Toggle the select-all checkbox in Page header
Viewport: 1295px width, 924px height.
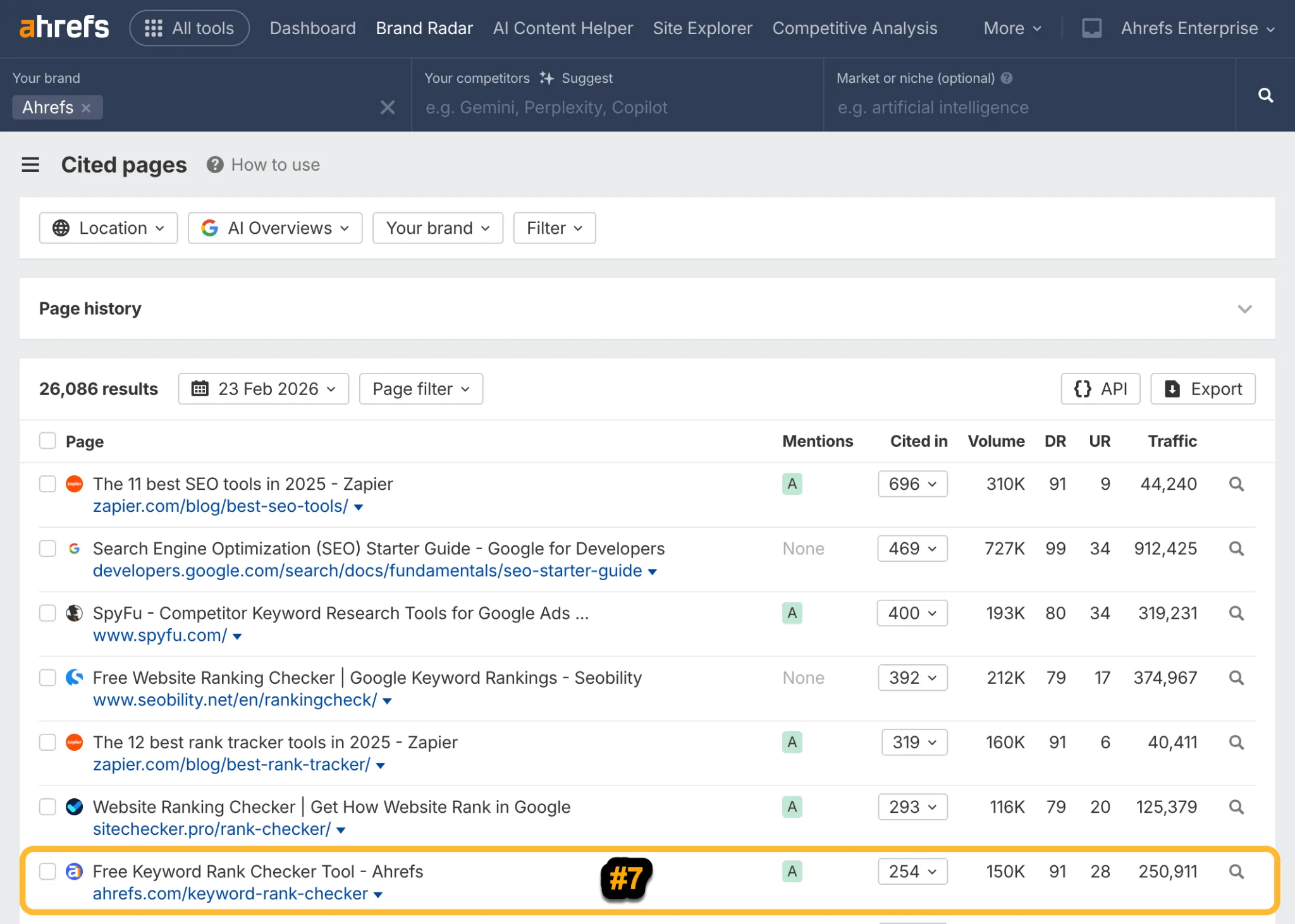[x=47, y=441]
